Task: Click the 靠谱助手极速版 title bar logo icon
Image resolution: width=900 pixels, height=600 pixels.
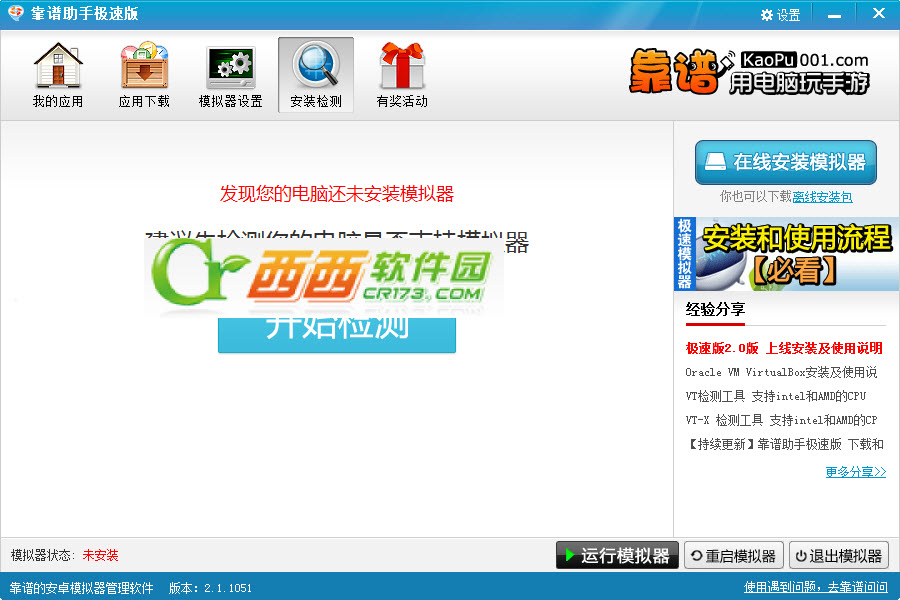Action: coord(15,13)
